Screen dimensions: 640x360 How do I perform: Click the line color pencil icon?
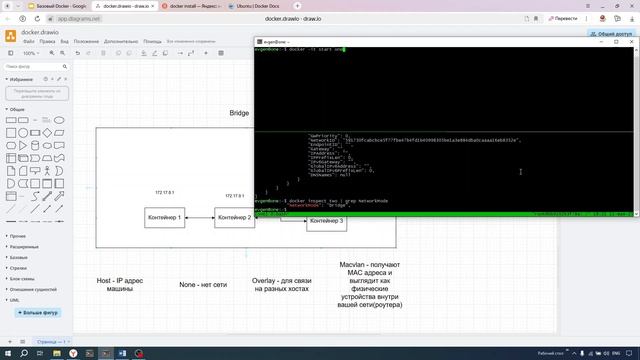[x=155, y=53]
